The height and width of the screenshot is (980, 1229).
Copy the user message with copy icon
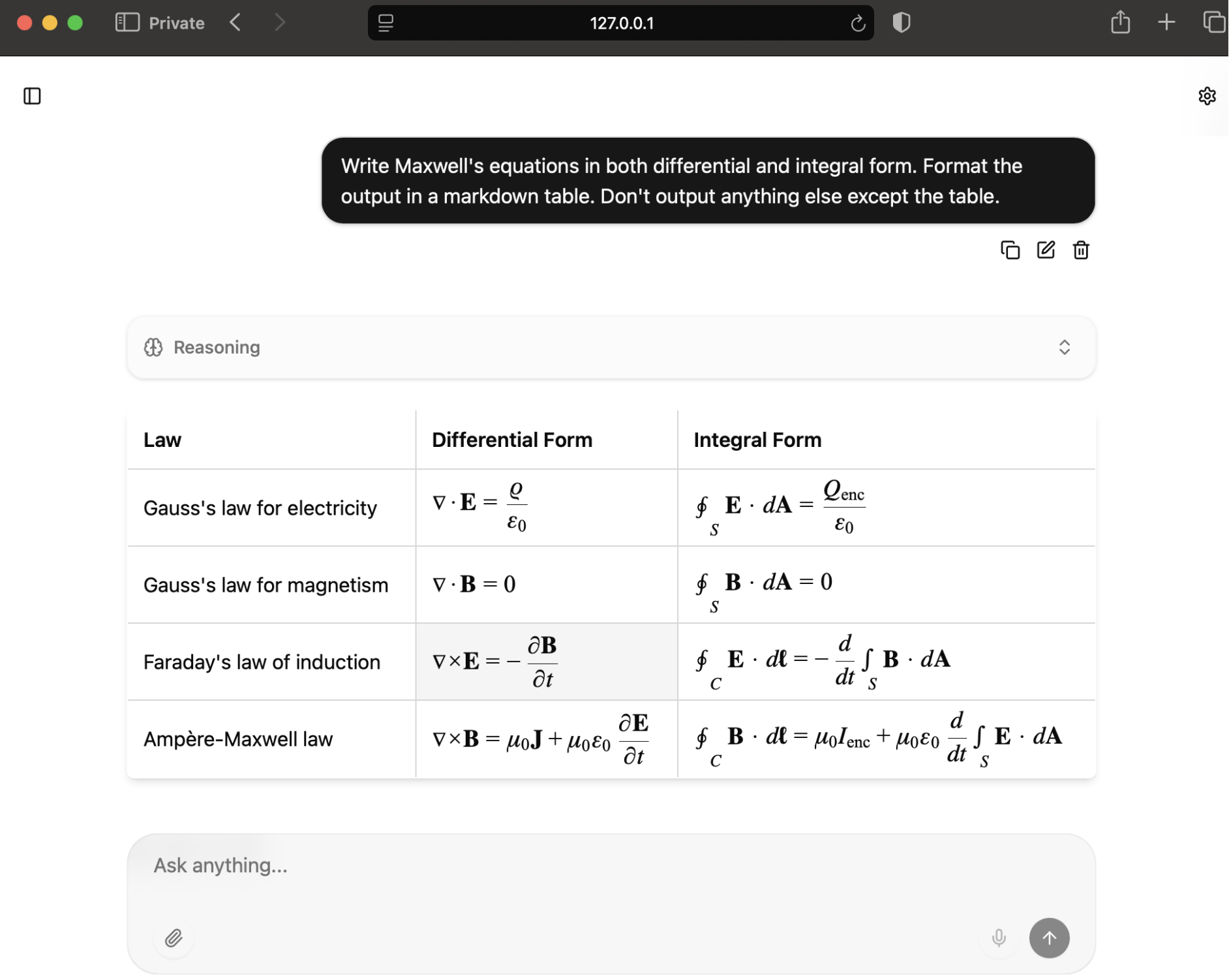tap(1010, 250)
